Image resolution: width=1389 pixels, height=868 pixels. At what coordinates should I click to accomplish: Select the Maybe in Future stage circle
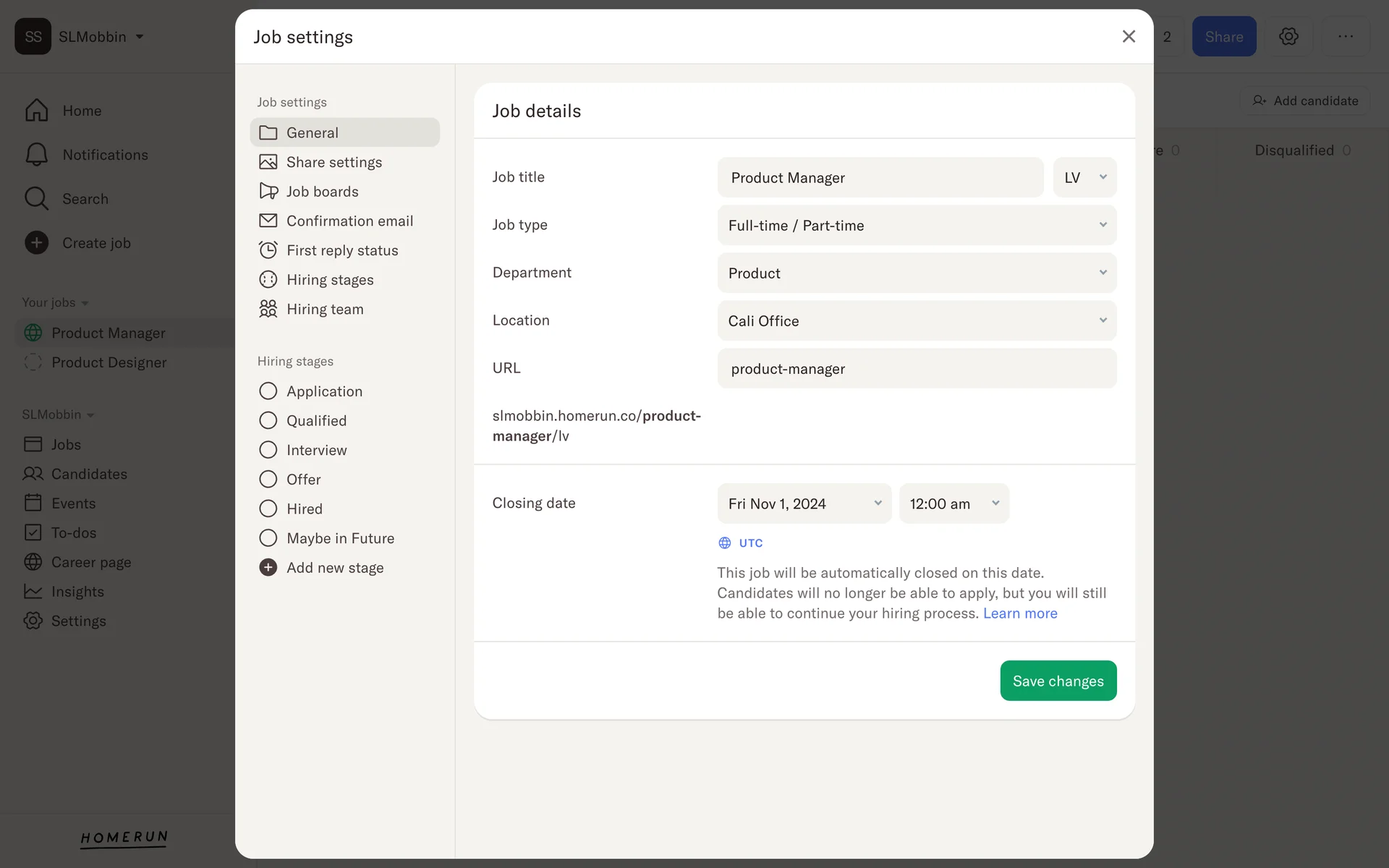click(268, 538)
